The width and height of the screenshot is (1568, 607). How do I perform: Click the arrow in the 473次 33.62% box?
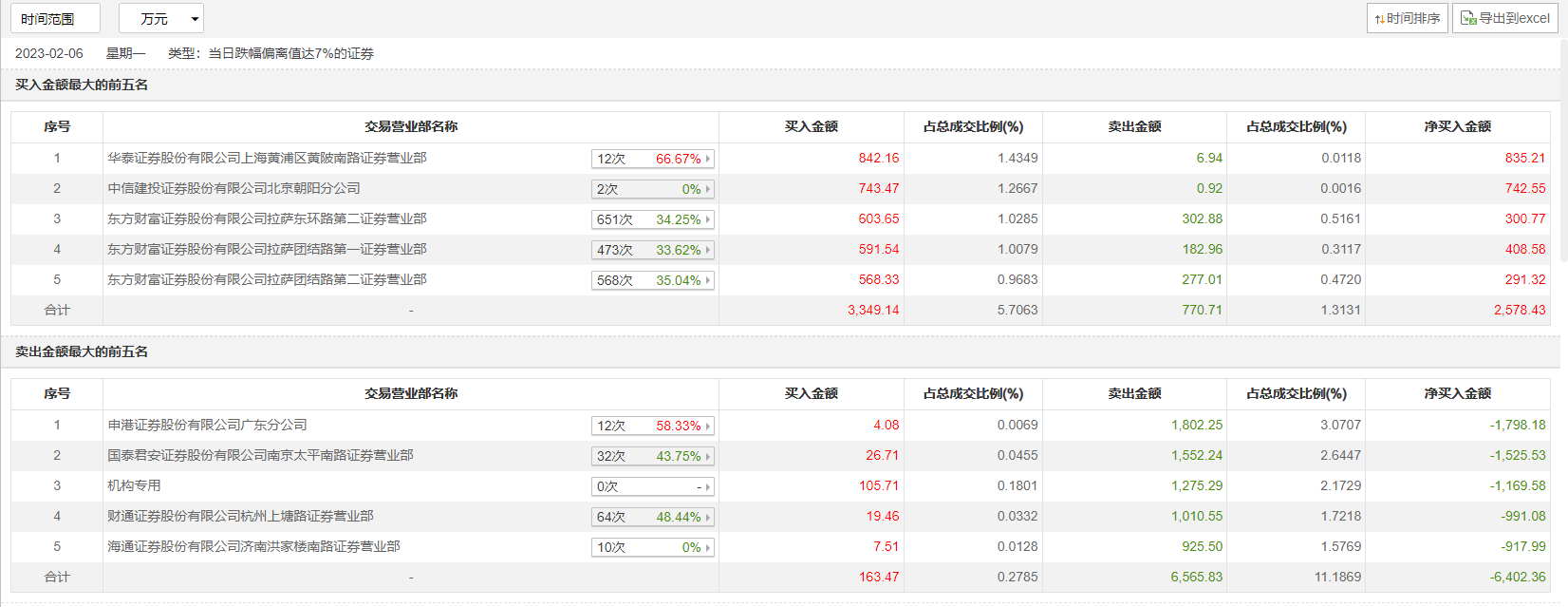[708, 250]
